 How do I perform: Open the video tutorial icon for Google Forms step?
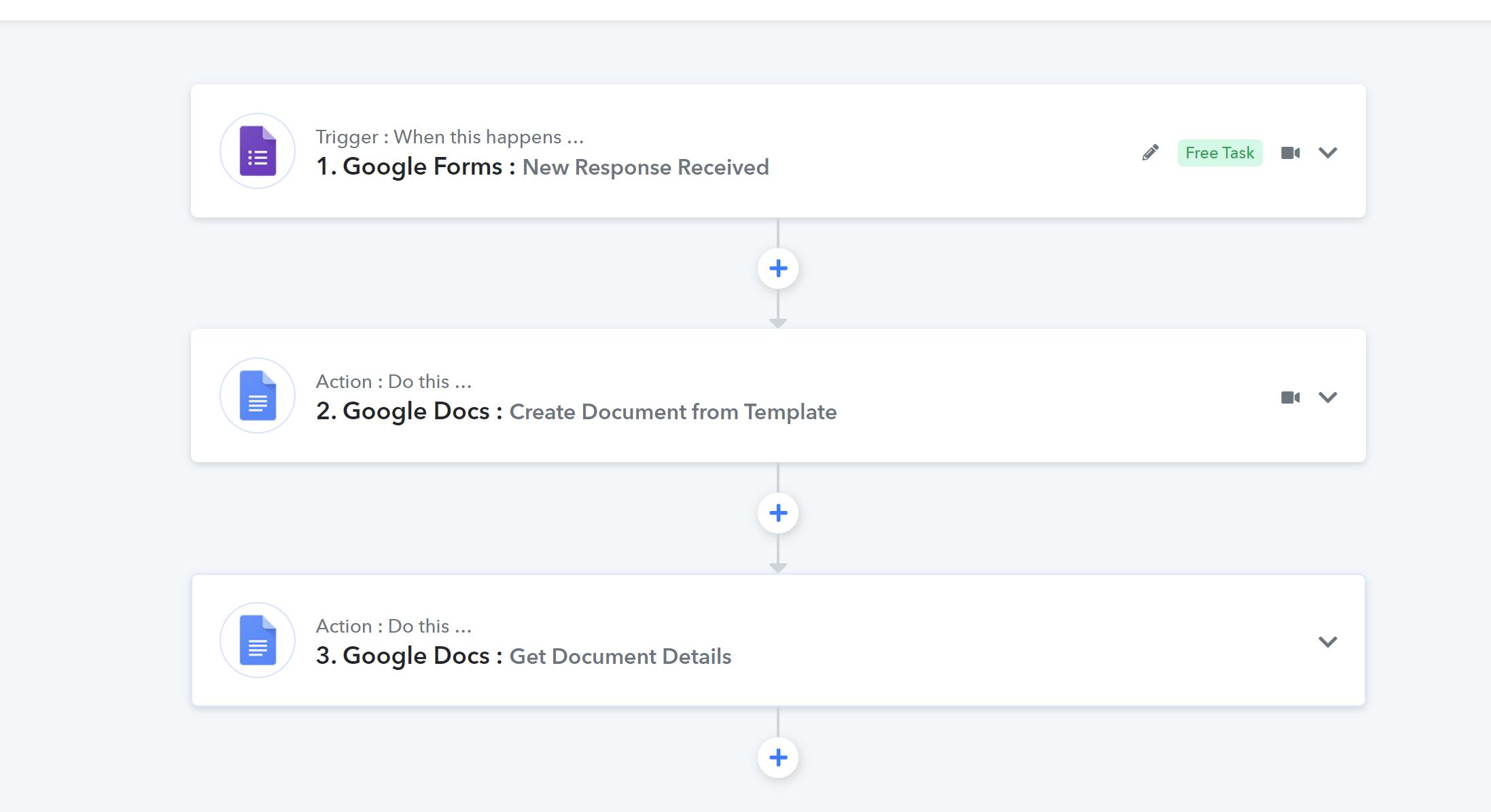1291,153
